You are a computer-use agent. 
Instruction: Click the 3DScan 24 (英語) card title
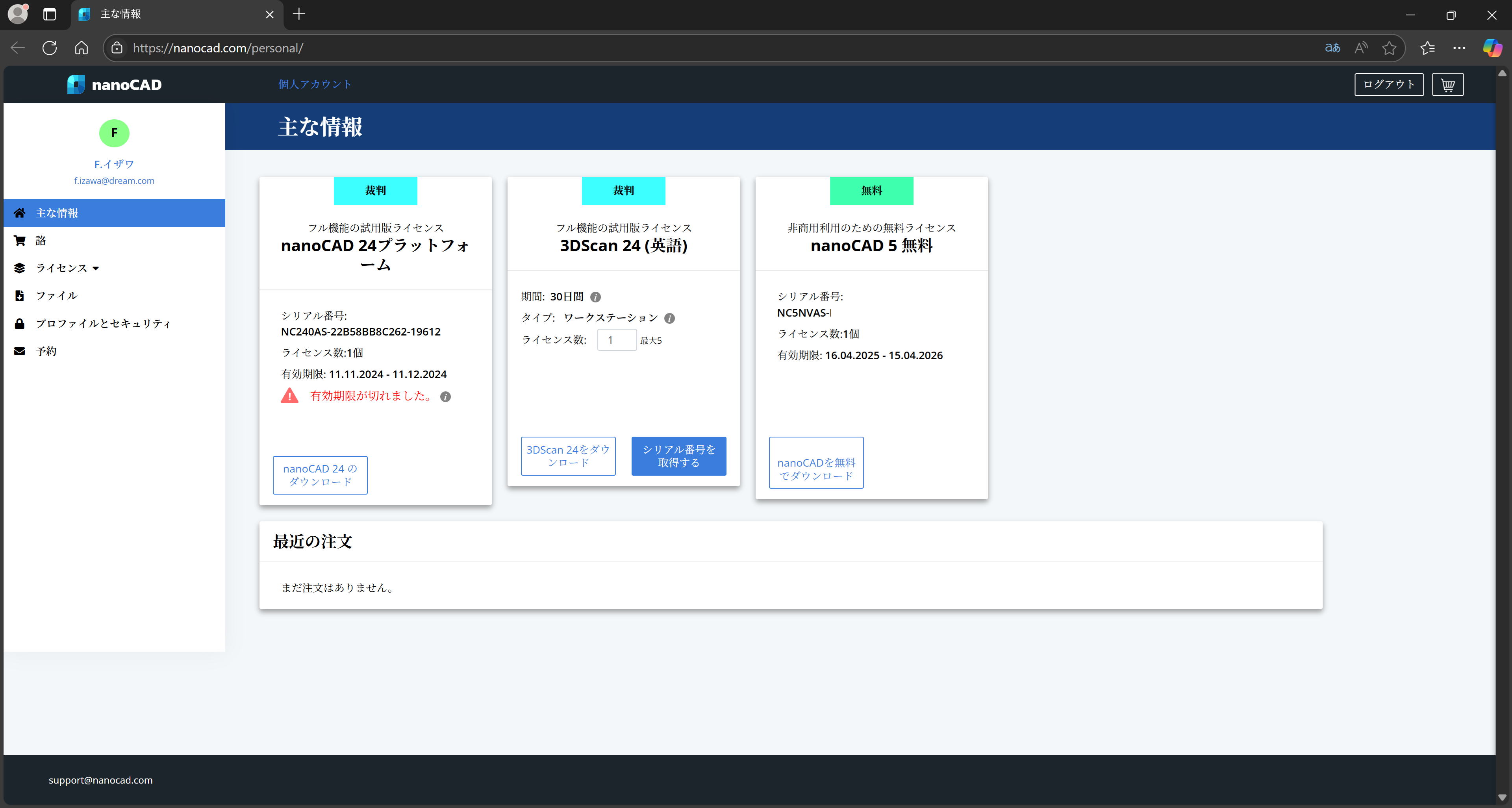click(623, 246)
